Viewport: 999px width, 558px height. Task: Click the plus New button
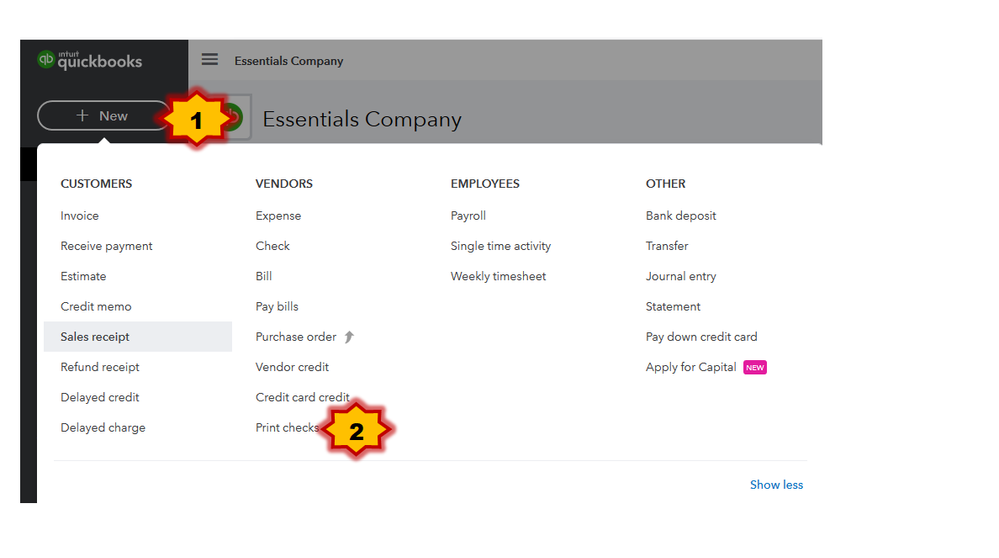(104, 116)
